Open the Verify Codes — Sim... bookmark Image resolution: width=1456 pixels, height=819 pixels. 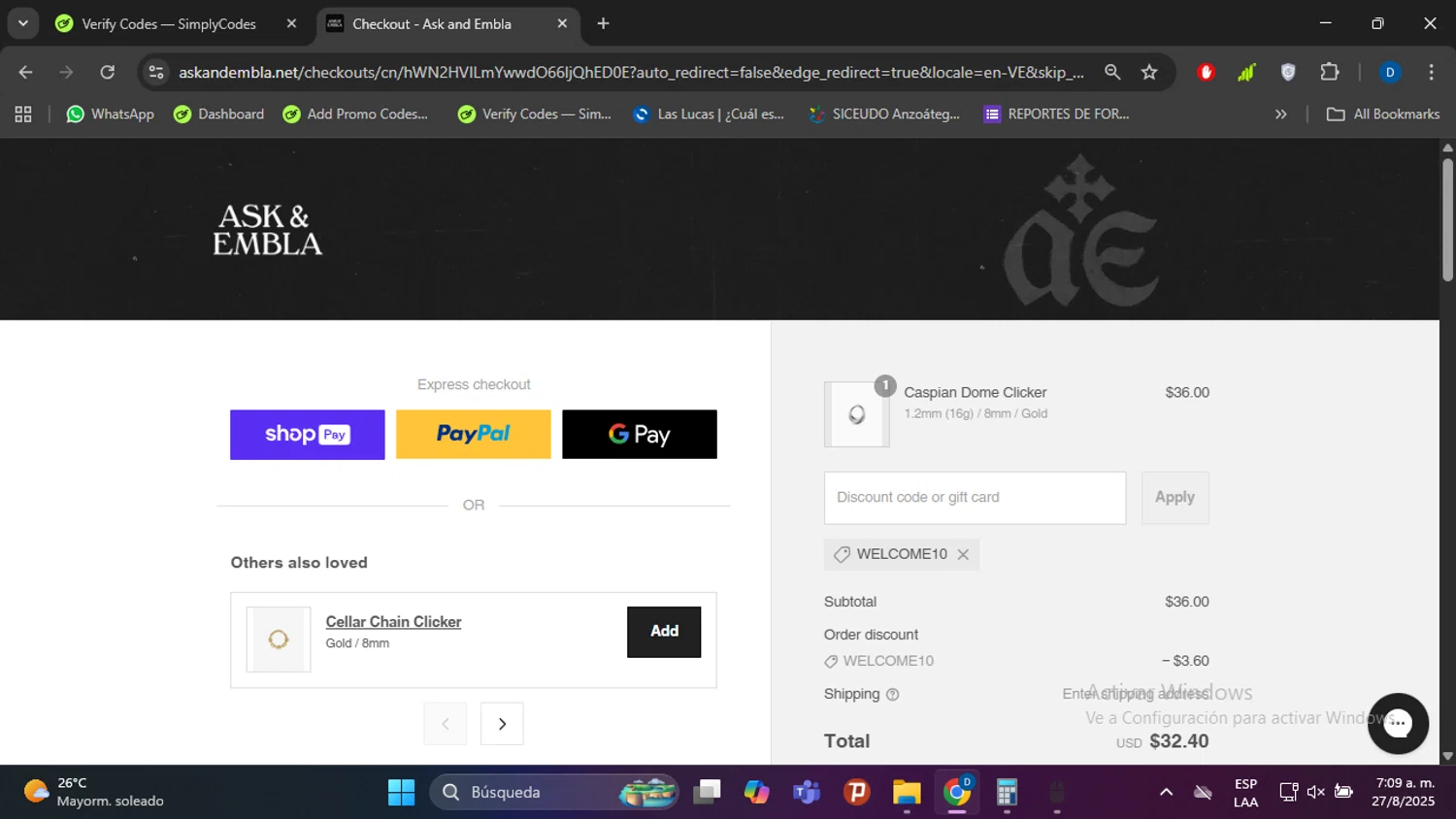tap(534, 114)
